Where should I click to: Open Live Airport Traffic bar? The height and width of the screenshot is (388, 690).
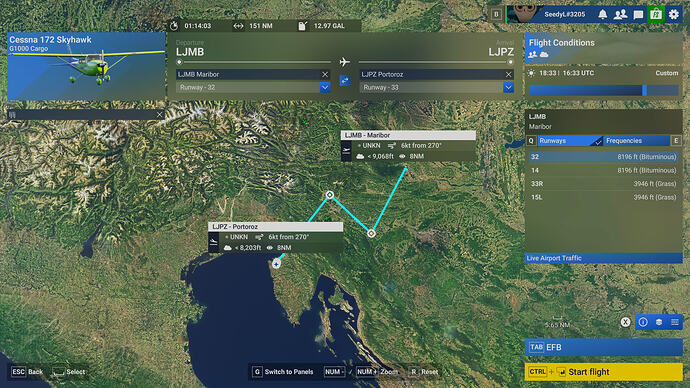coord(603,258)
